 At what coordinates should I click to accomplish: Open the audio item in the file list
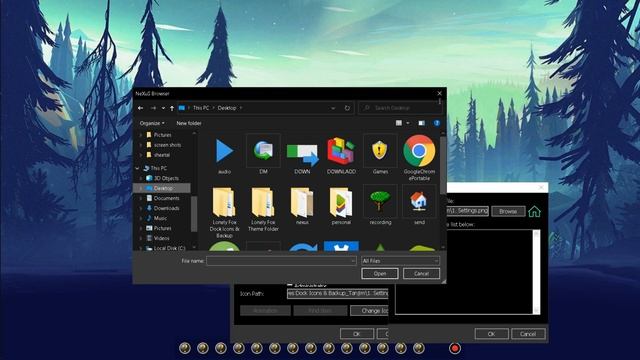(x=224, y=155)
